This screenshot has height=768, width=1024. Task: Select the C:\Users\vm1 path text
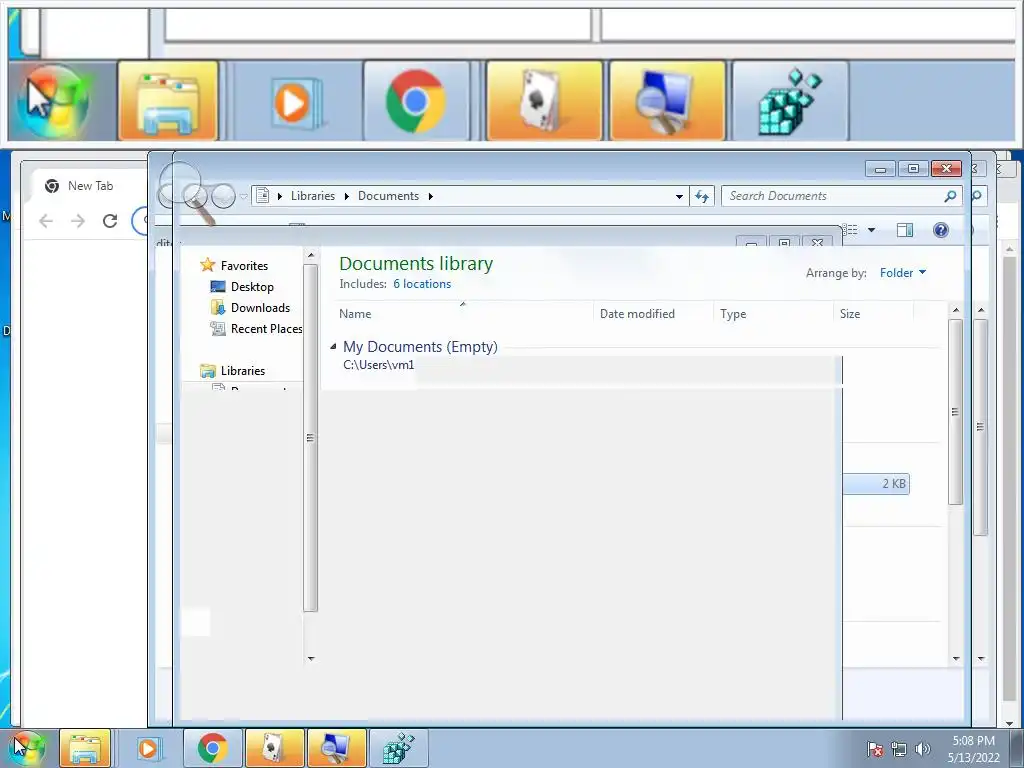[379, 365]
